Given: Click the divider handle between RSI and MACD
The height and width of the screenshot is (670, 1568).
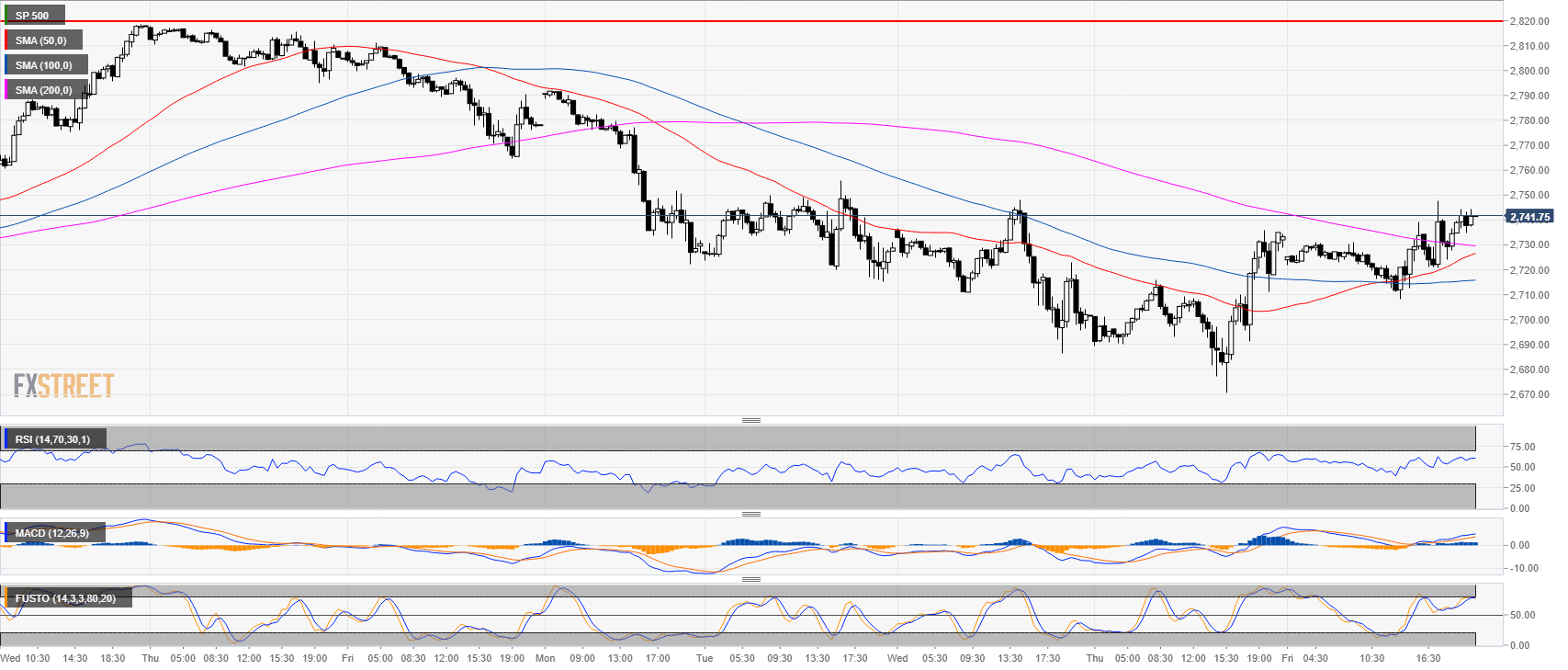Looking at the screenshot, I should (x=750, y=514).
